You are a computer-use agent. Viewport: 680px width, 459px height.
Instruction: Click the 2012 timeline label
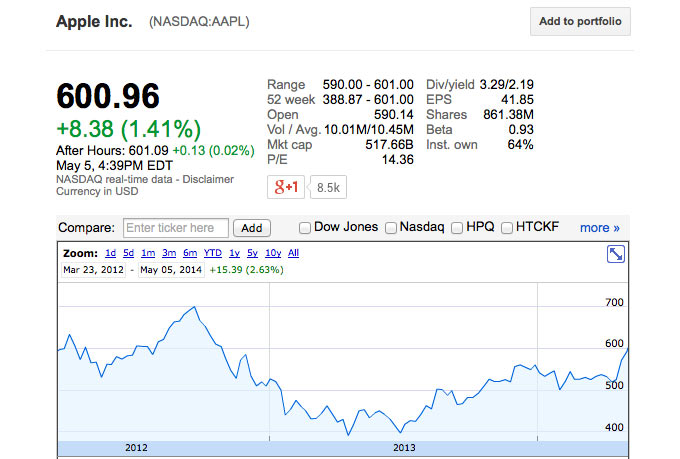(x=136, y=448)
